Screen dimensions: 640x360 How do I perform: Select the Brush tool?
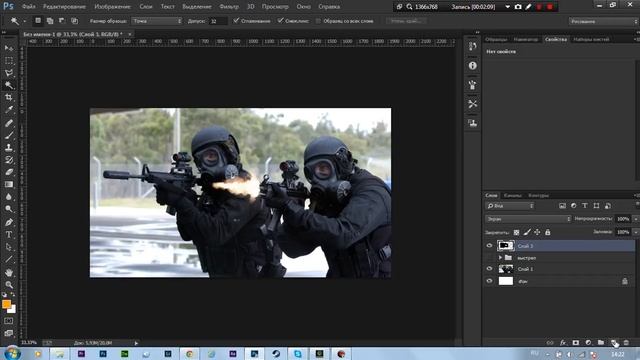(9, 135)
